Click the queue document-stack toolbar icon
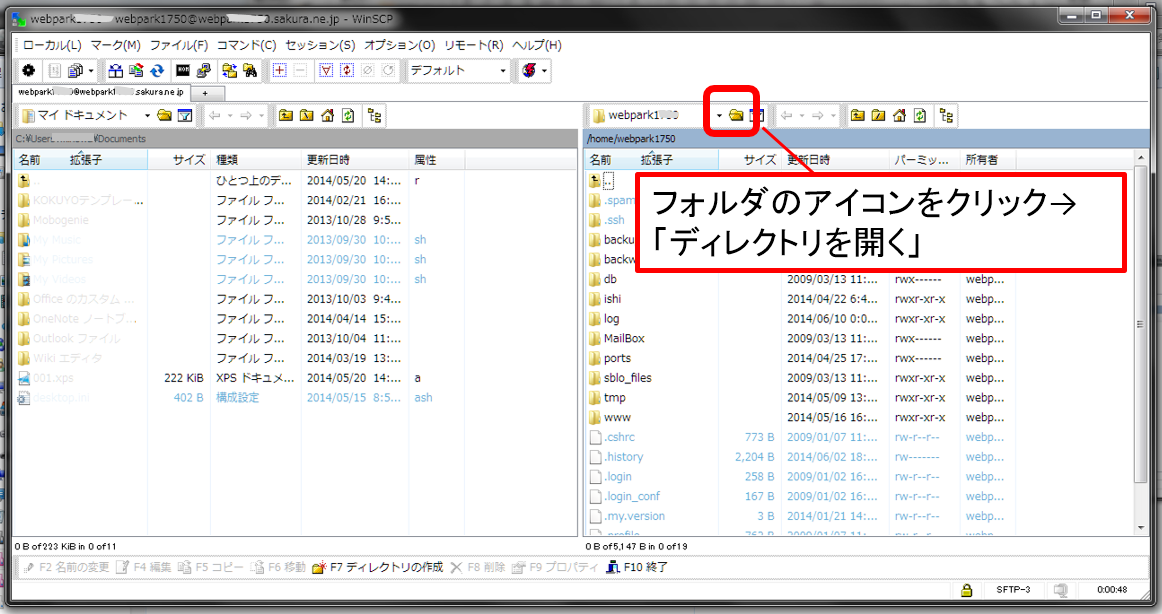 point(75,71)
